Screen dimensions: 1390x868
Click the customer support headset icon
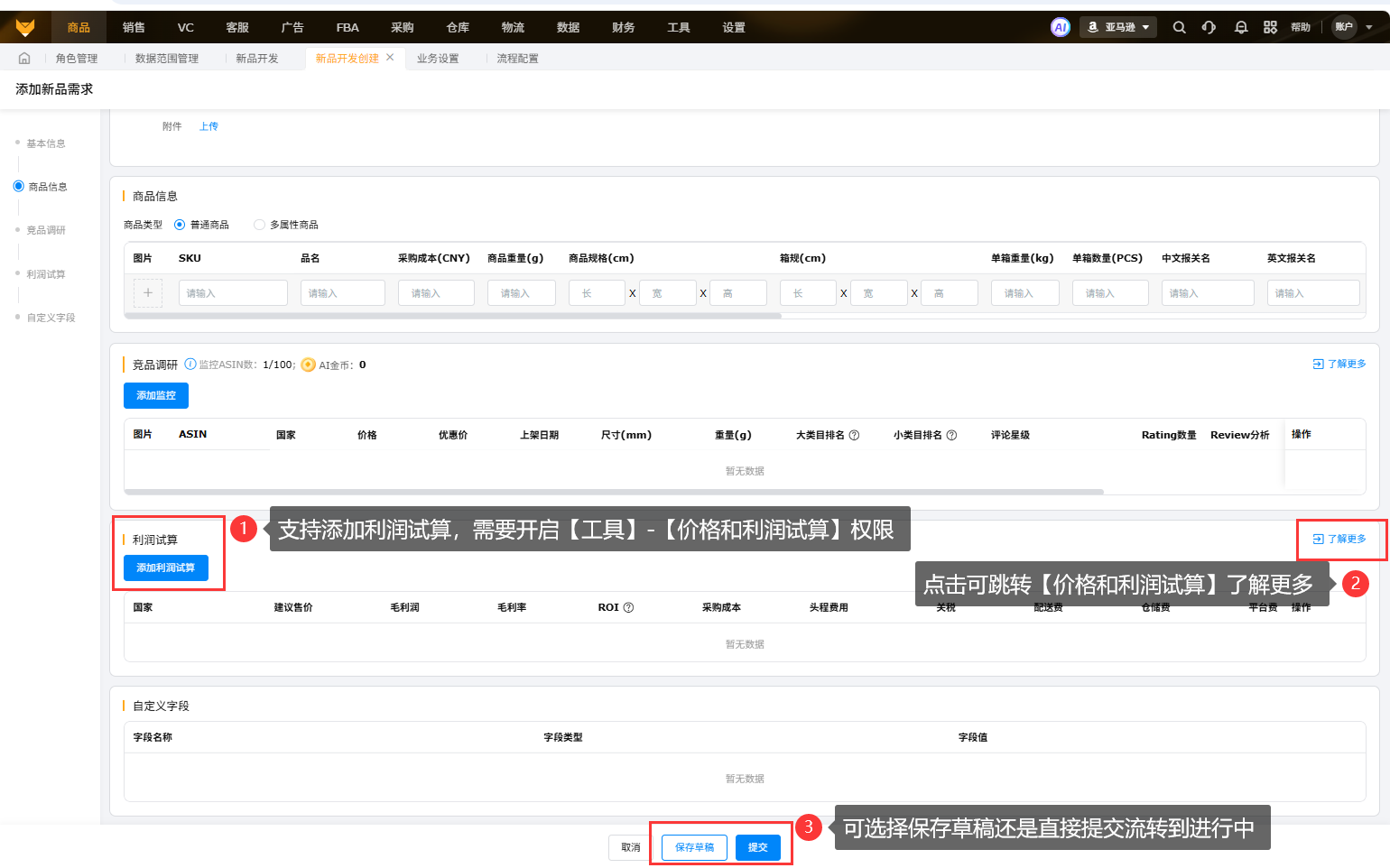point(1209,27)
